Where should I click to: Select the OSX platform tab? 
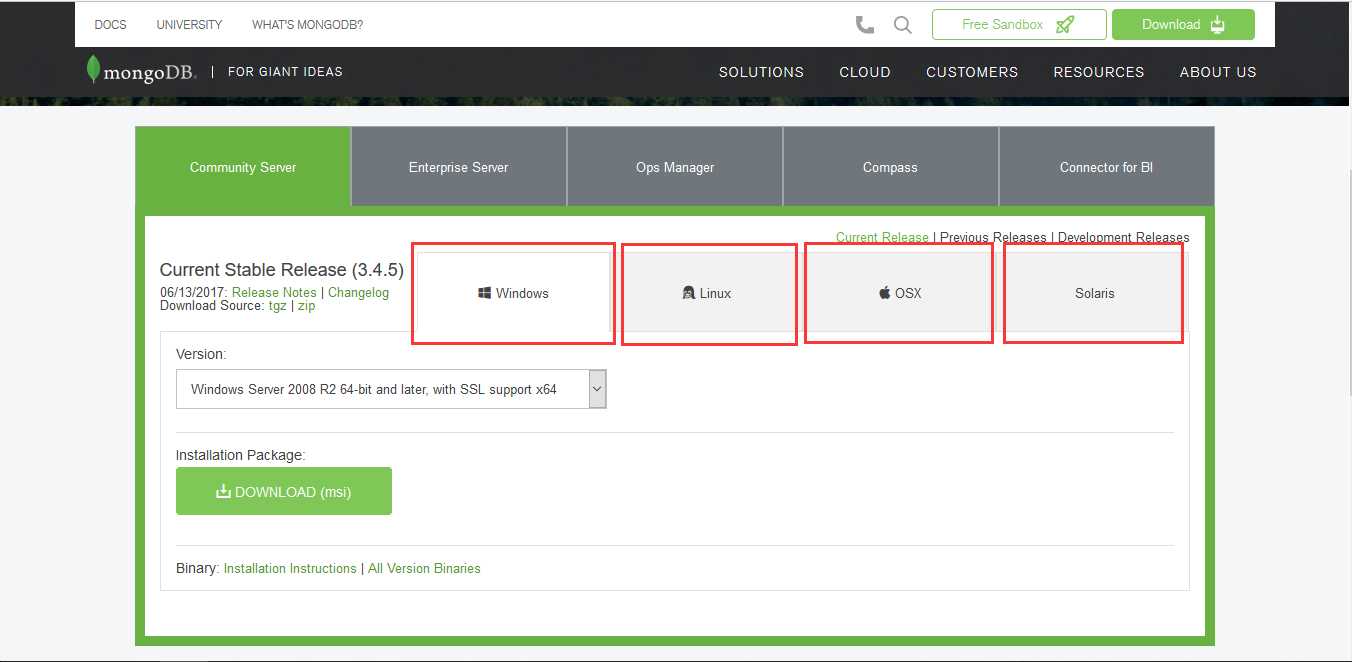coord(900,293)
